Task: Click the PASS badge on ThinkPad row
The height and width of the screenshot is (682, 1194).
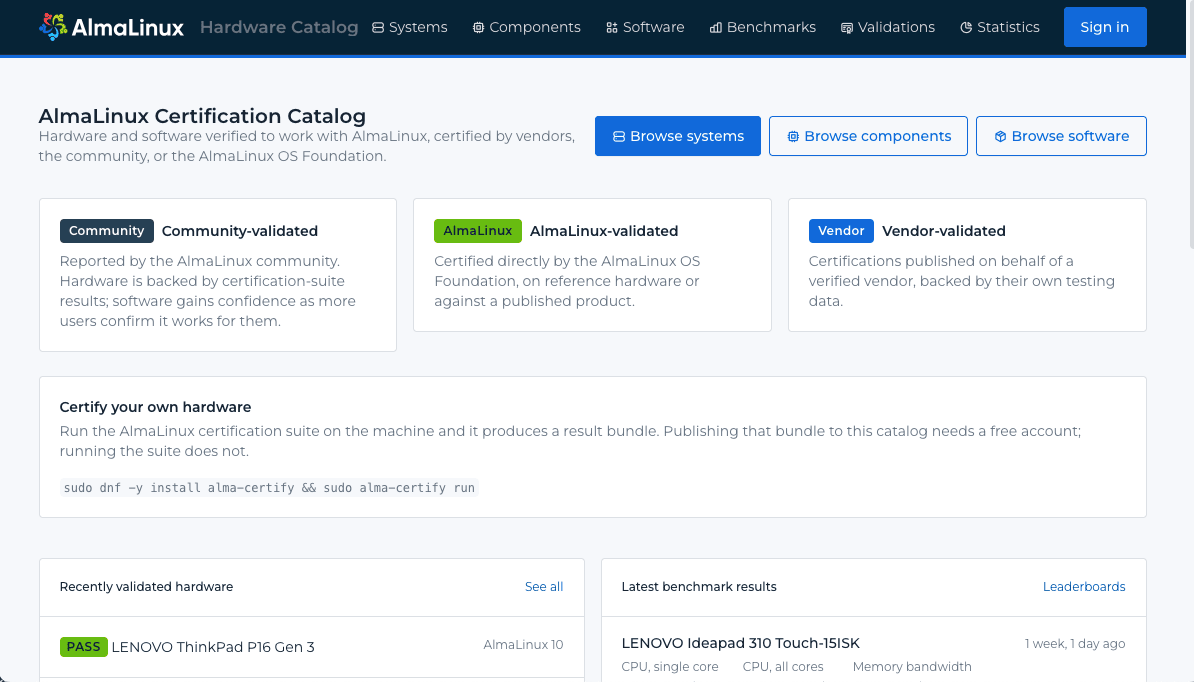Action: [x=83, y=647]
